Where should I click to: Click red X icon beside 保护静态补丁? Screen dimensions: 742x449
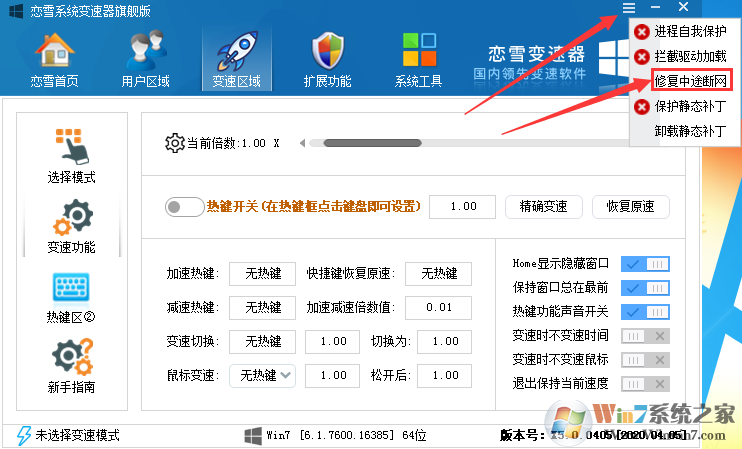pyautogui.click(x=642, y=106)
